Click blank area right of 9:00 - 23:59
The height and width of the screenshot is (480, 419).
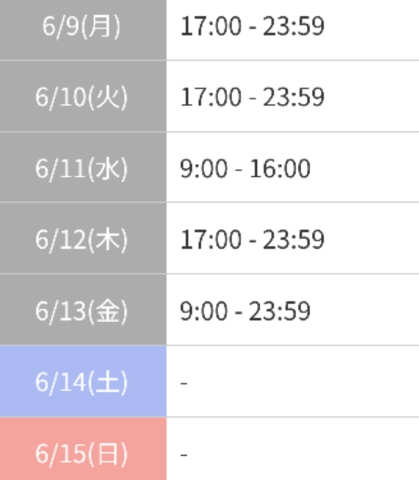pos(365,311)
